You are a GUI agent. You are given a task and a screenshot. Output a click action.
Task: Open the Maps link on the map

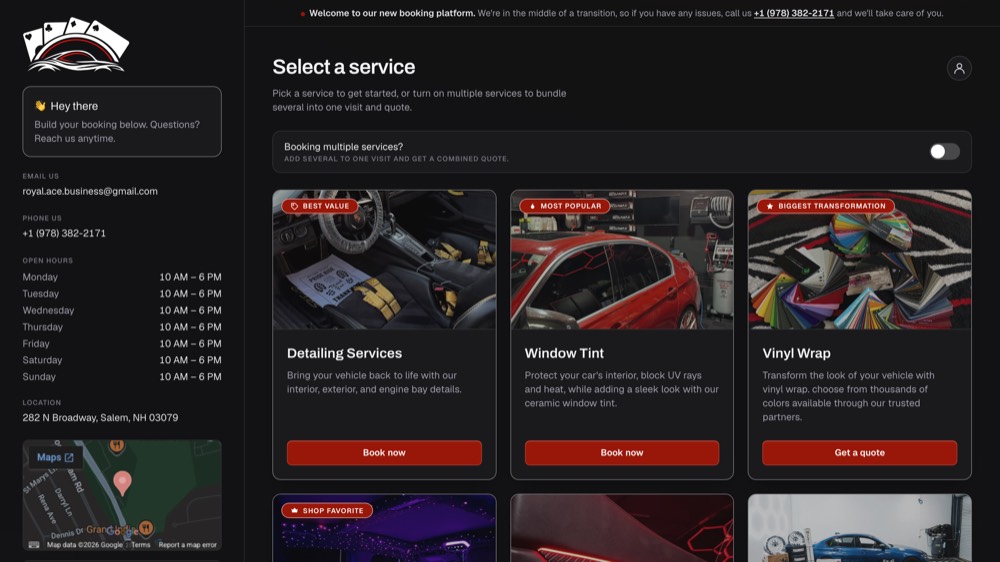click(x=55, y=457)
